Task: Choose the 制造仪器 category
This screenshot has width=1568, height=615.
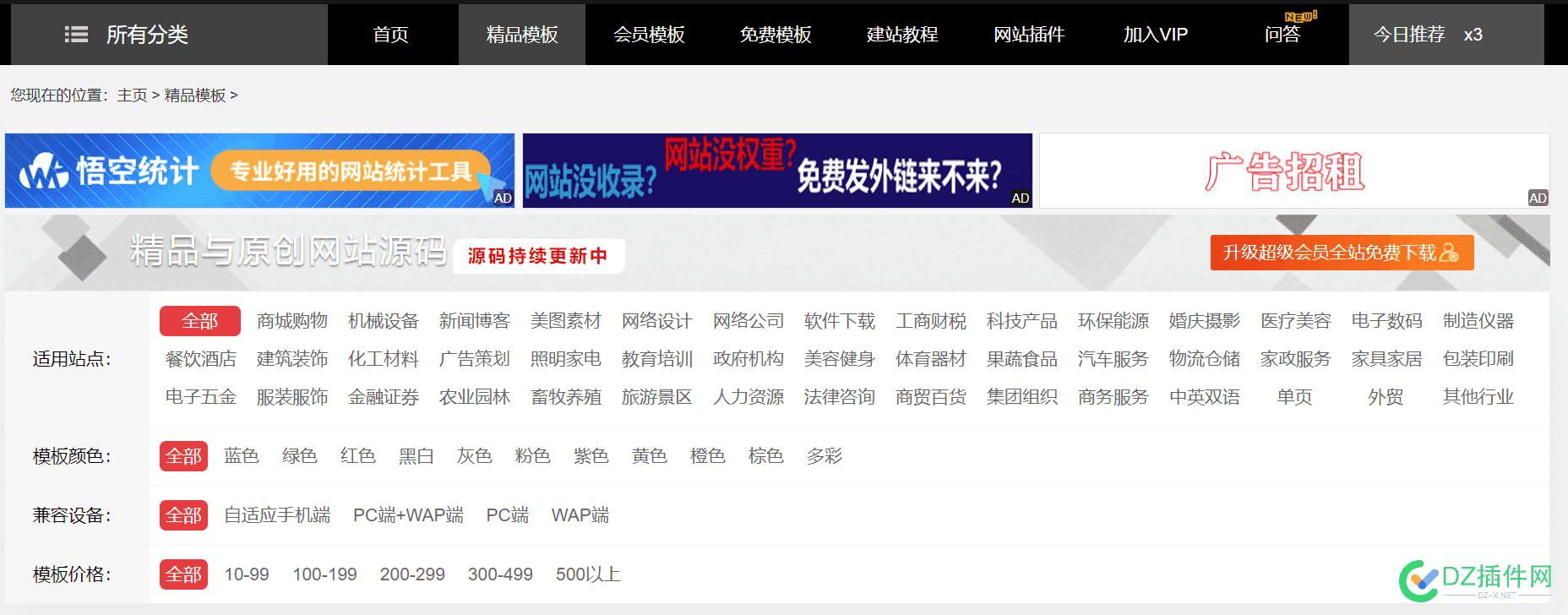Action: pyautogui.click(x=1478, y=321)
